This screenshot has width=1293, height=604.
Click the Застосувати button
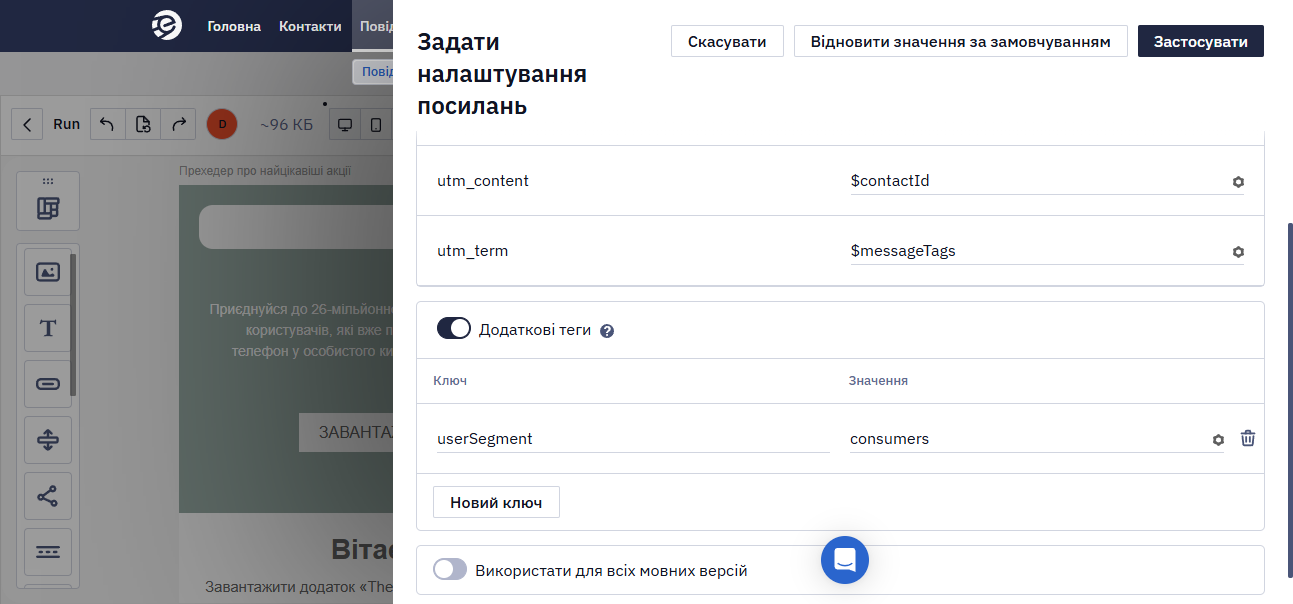pos(1201,41)
